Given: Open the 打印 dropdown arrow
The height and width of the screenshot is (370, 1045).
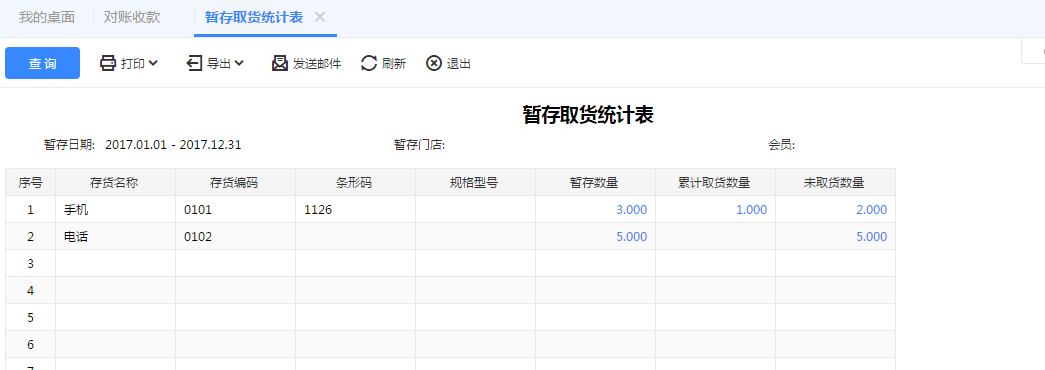Looking at the screenshot, I should [x=153, y=63].
